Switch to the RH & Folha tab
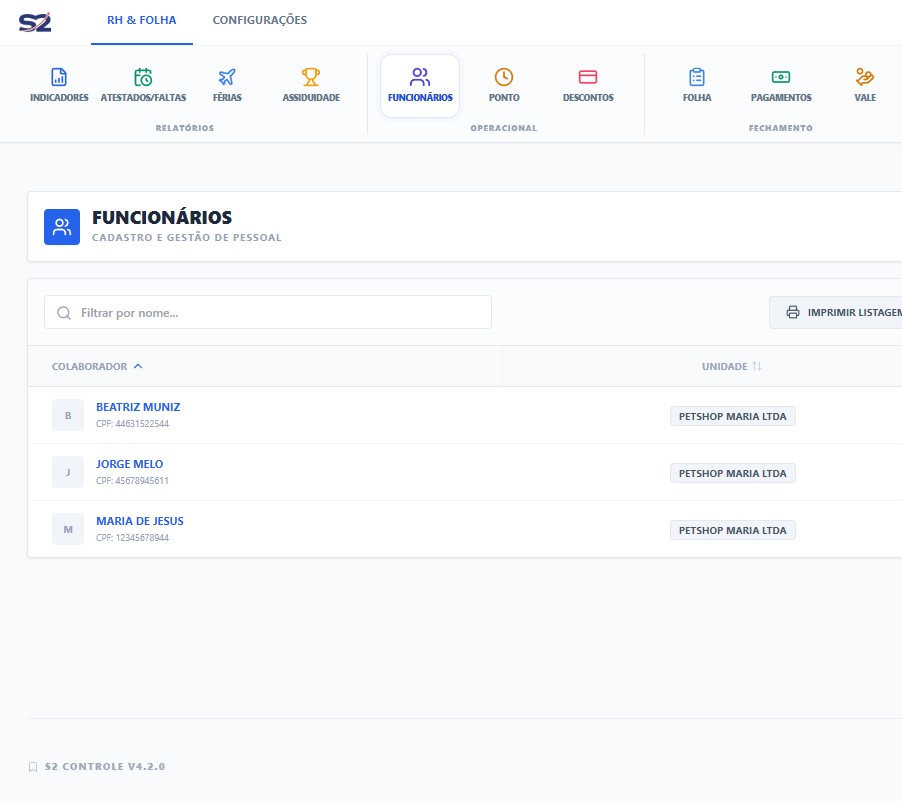The width and height of the screenshot is (902, 801). [142, 21]
